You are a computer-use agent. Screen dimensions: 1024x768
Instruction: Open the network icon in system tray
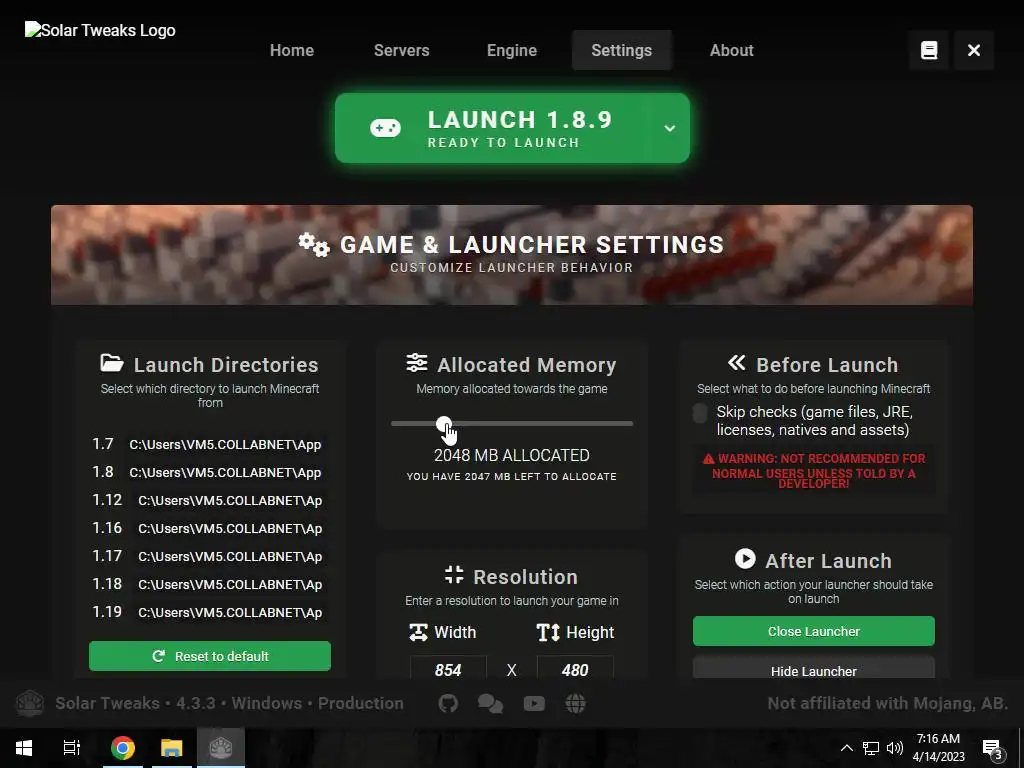(x=871, y=748)
